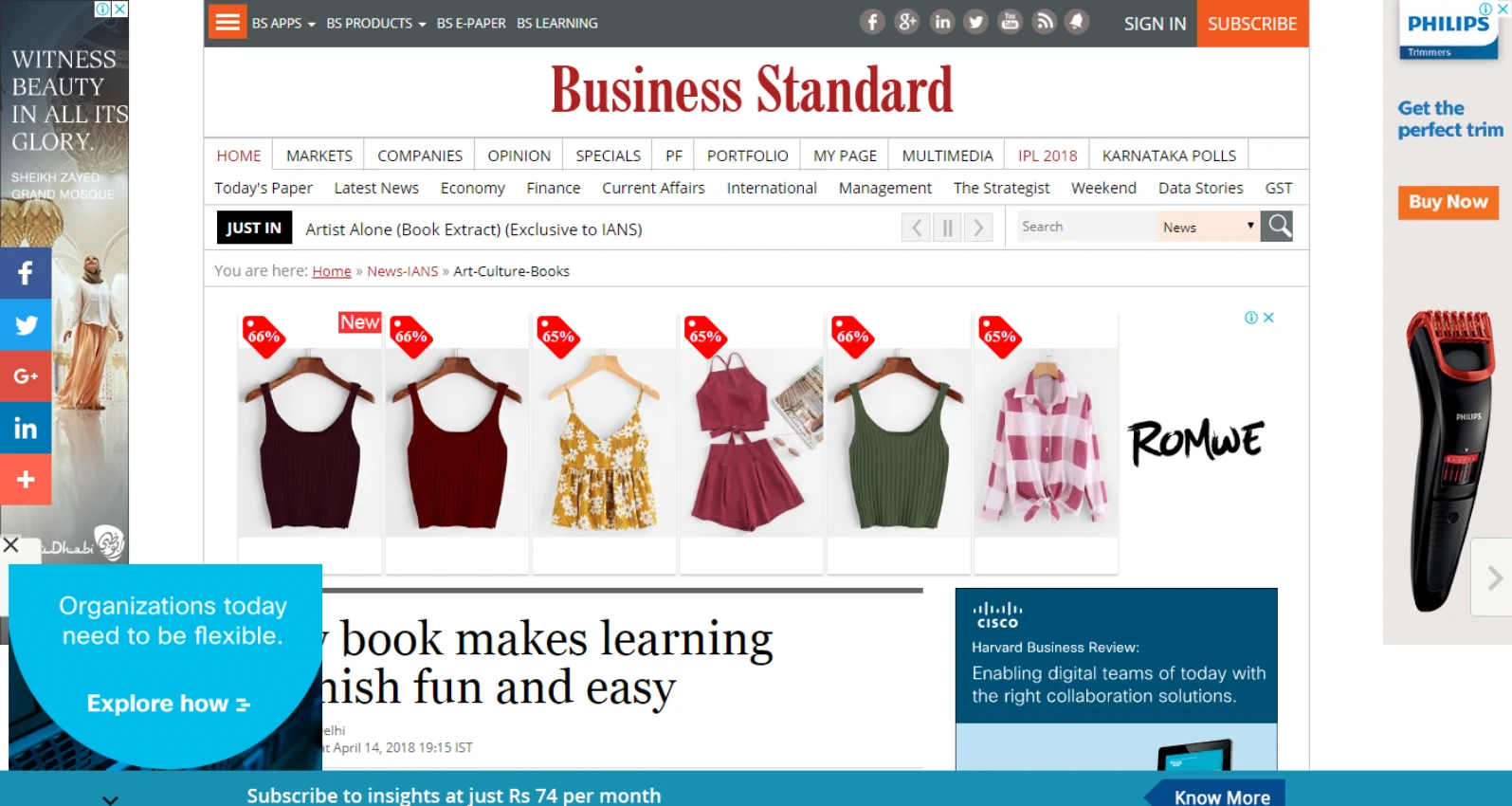Click the search magnifier icon
This screenshot has height=806, width=1512.
click(1278, 227)
